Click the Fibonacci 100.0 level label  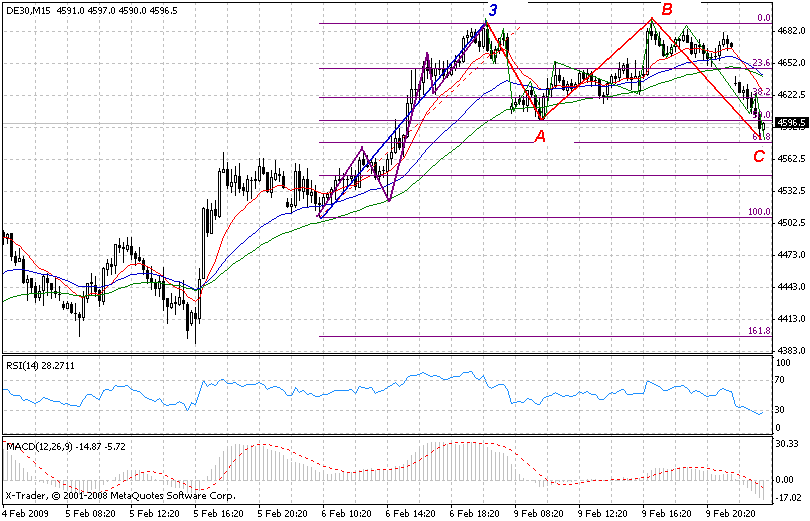760,212
